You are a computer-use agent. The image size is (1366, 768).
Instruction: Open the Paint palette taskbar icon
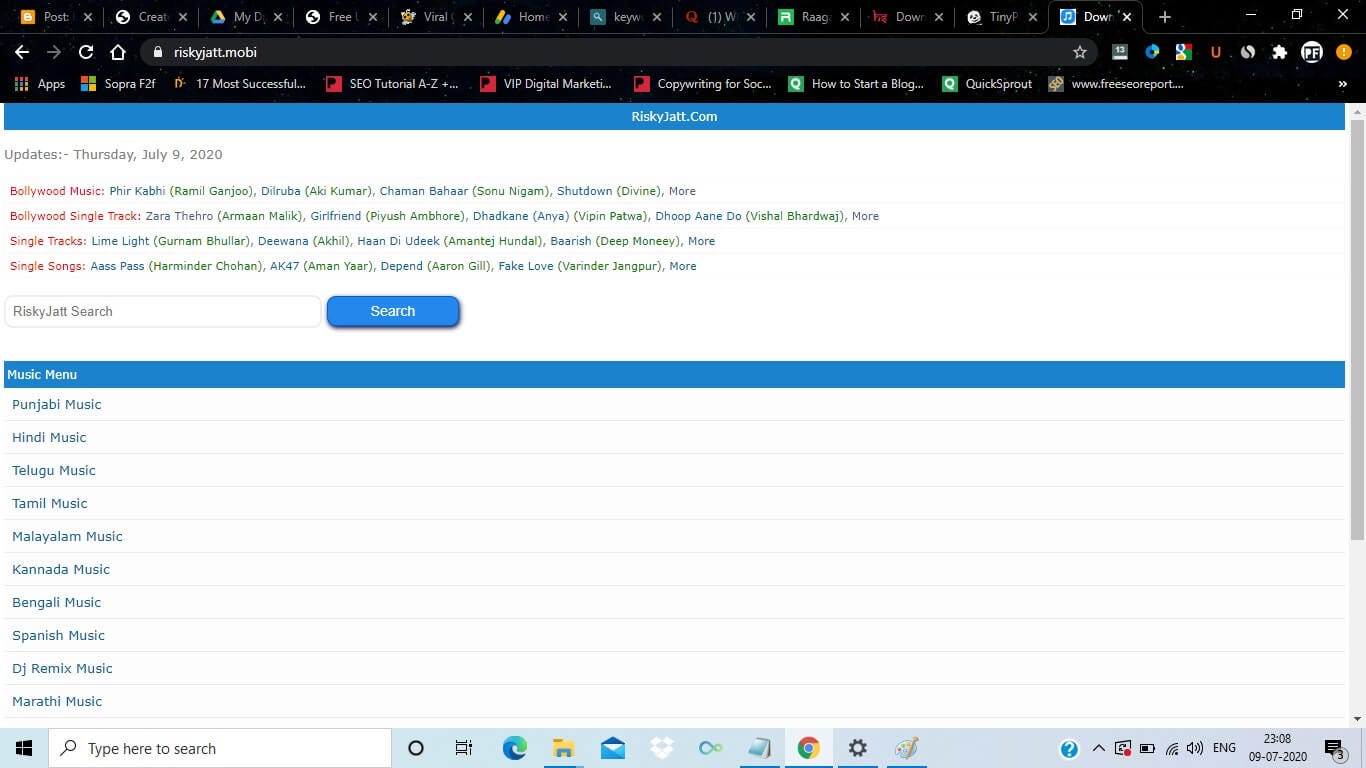point(906,748)
